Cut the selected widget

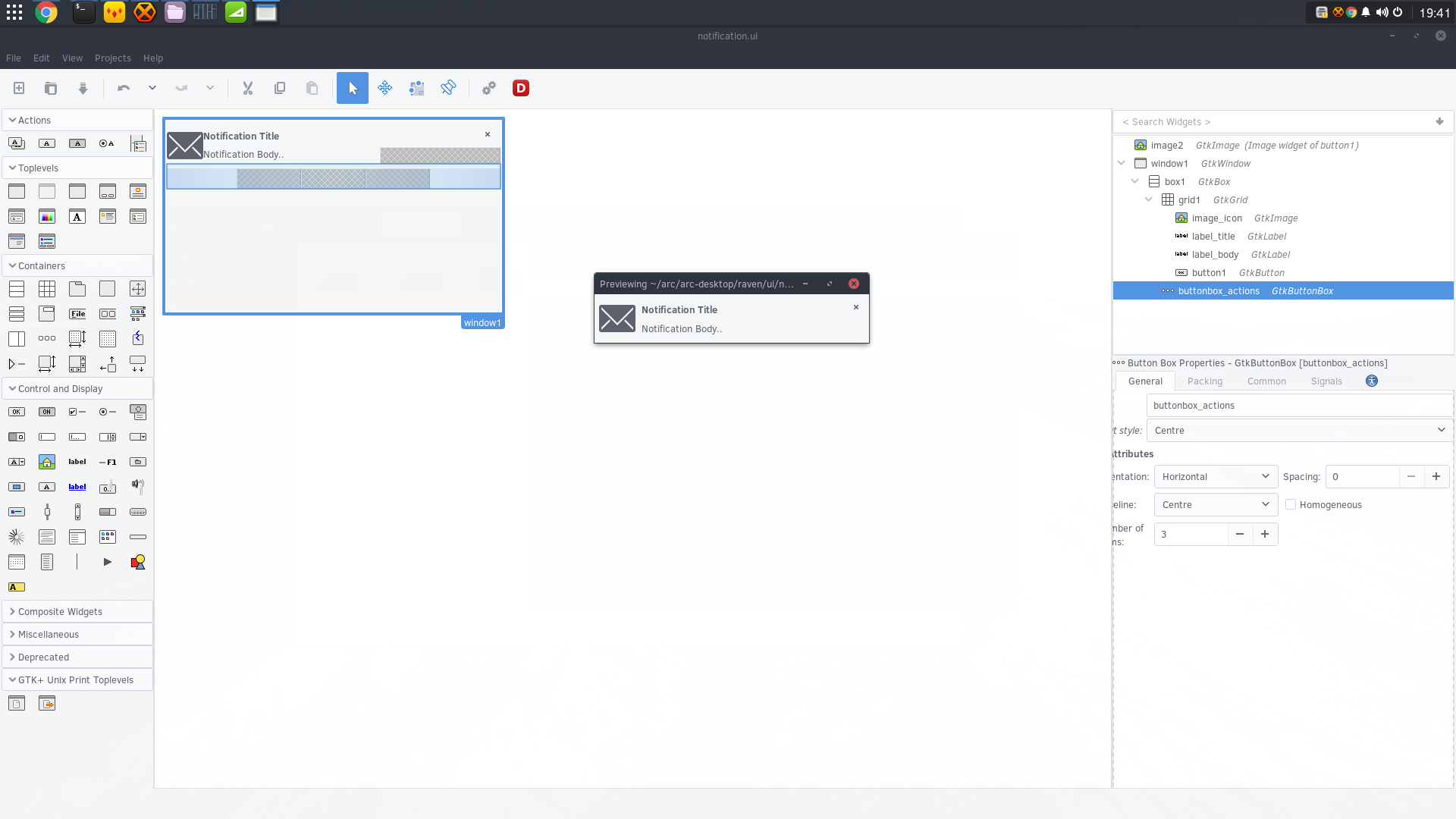tap(248, 89)
